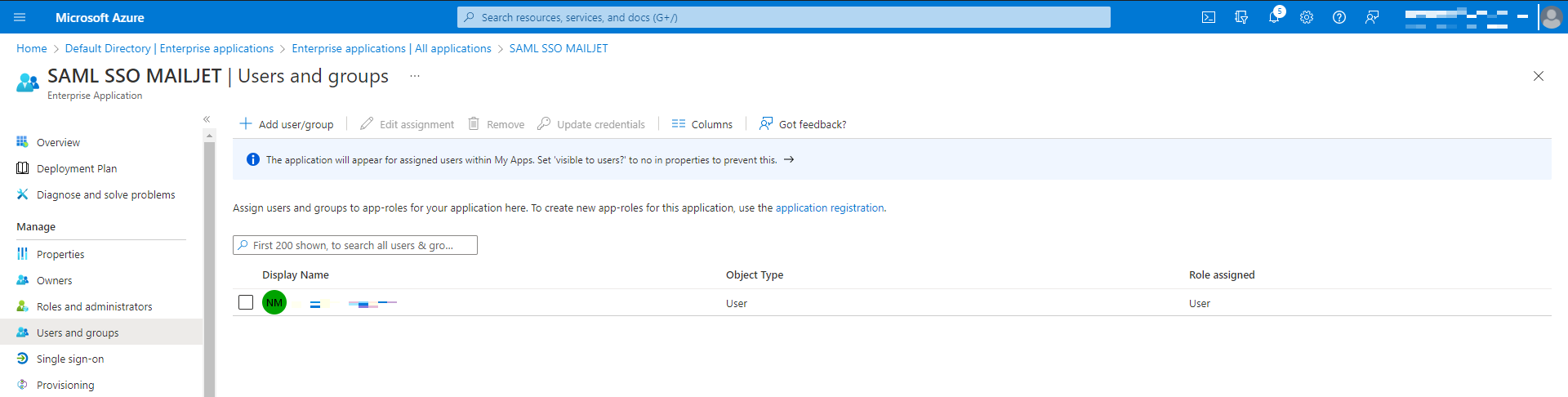This screenshot has width=1568, height=397.
Task: Select the checkbox for the NM user row
Action: click(246, 302)
